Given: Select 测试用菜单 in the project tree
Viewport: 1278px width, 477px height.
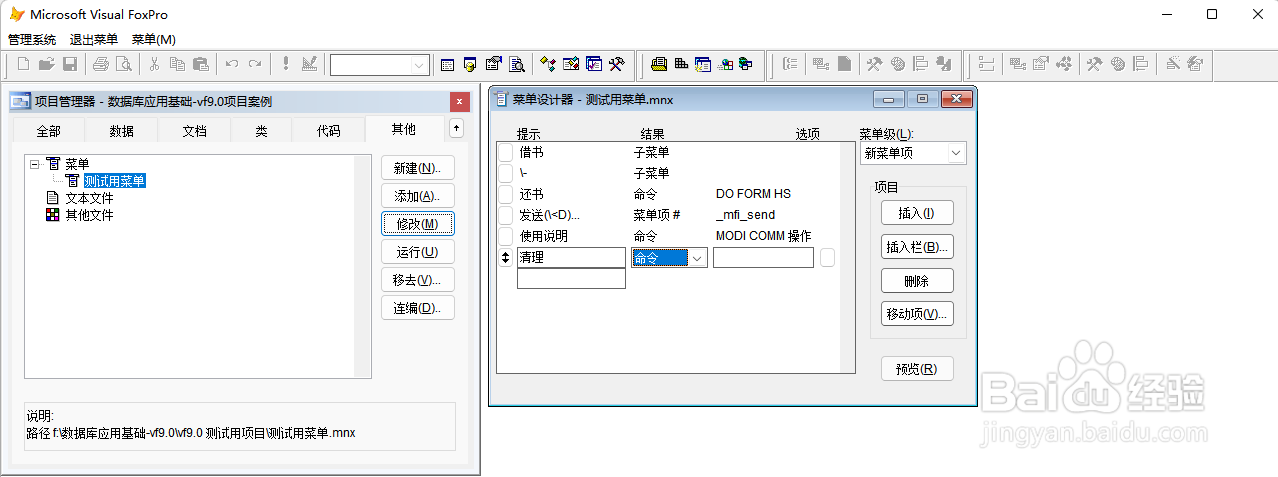Looking at the screenshot, I should click(115, 181).
